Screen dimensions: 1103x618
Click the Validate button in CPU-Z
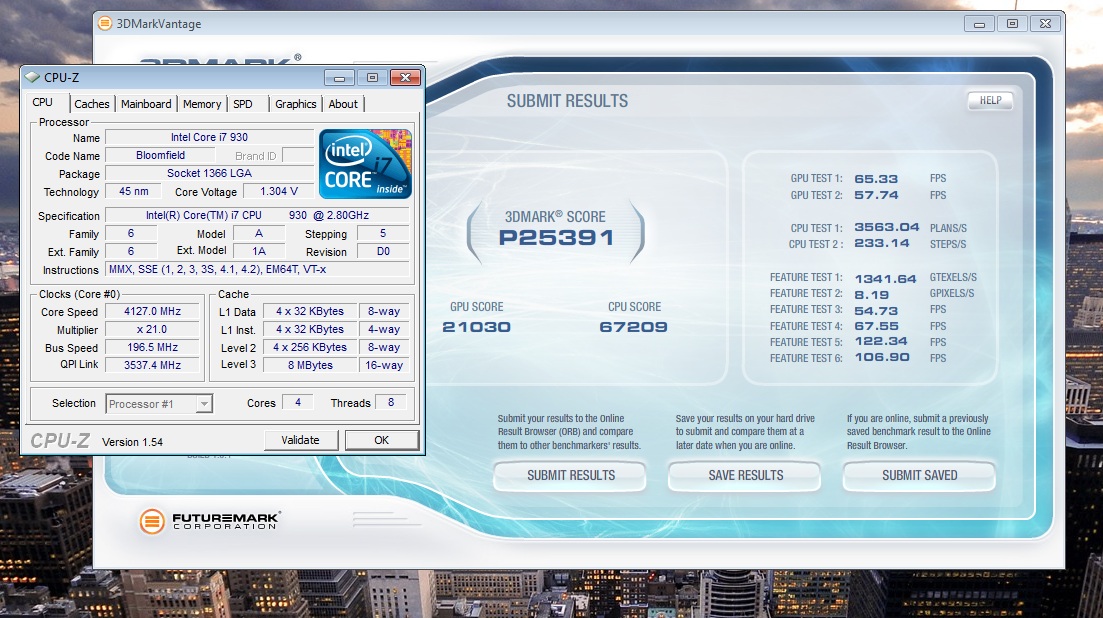300,440
